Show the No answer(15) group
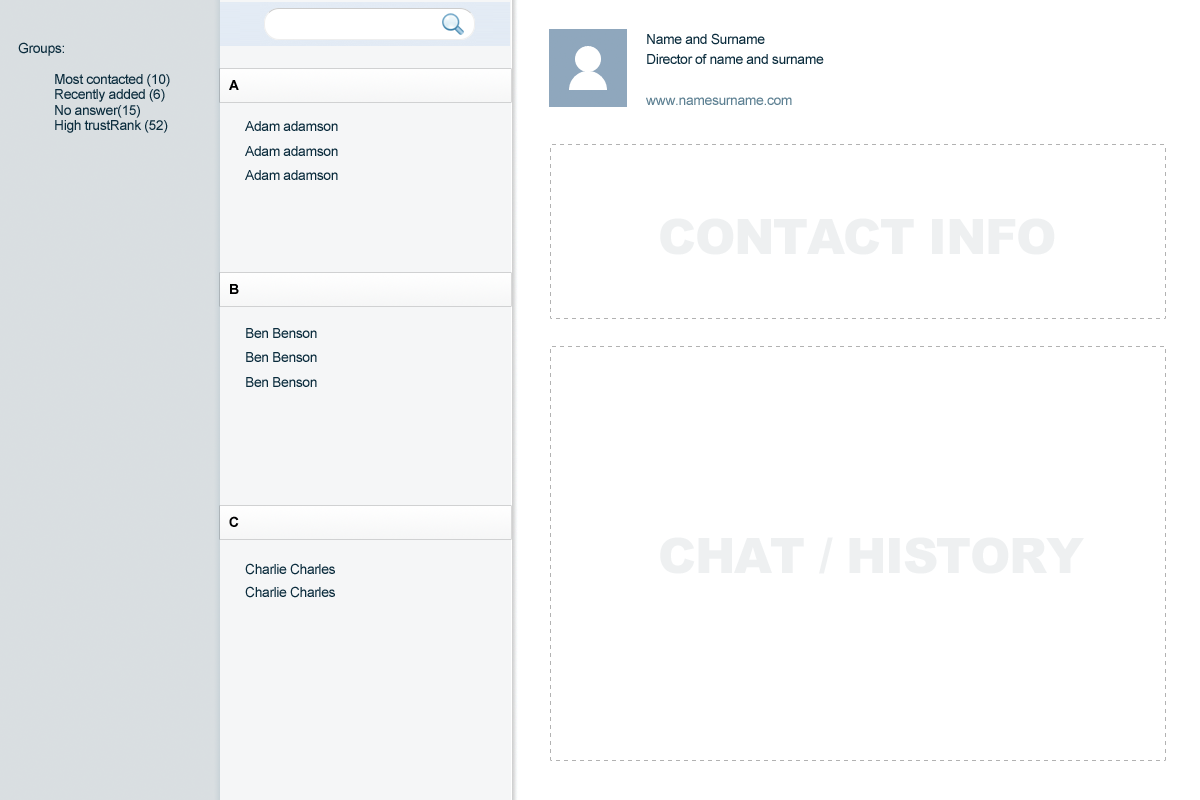The image size is (1200, 800). click(97, 110)
